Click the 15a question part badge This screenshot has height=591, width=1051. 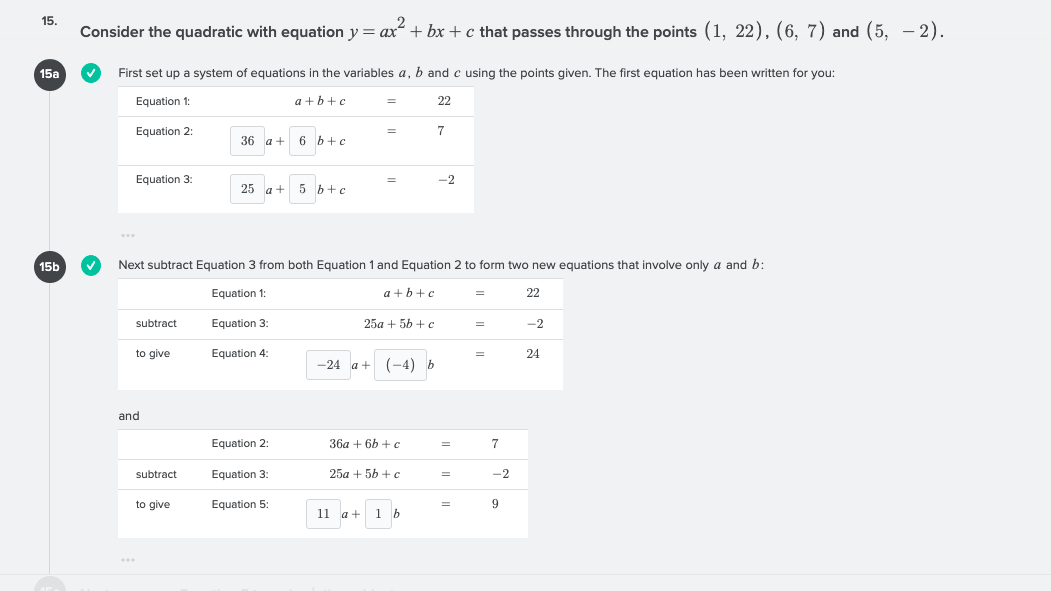click(49, 75)
